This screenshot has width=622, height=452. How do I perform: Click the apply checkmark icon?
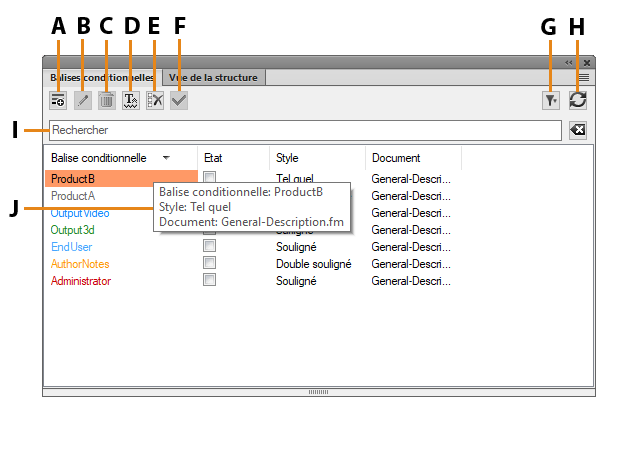click(x=179, y=100)
